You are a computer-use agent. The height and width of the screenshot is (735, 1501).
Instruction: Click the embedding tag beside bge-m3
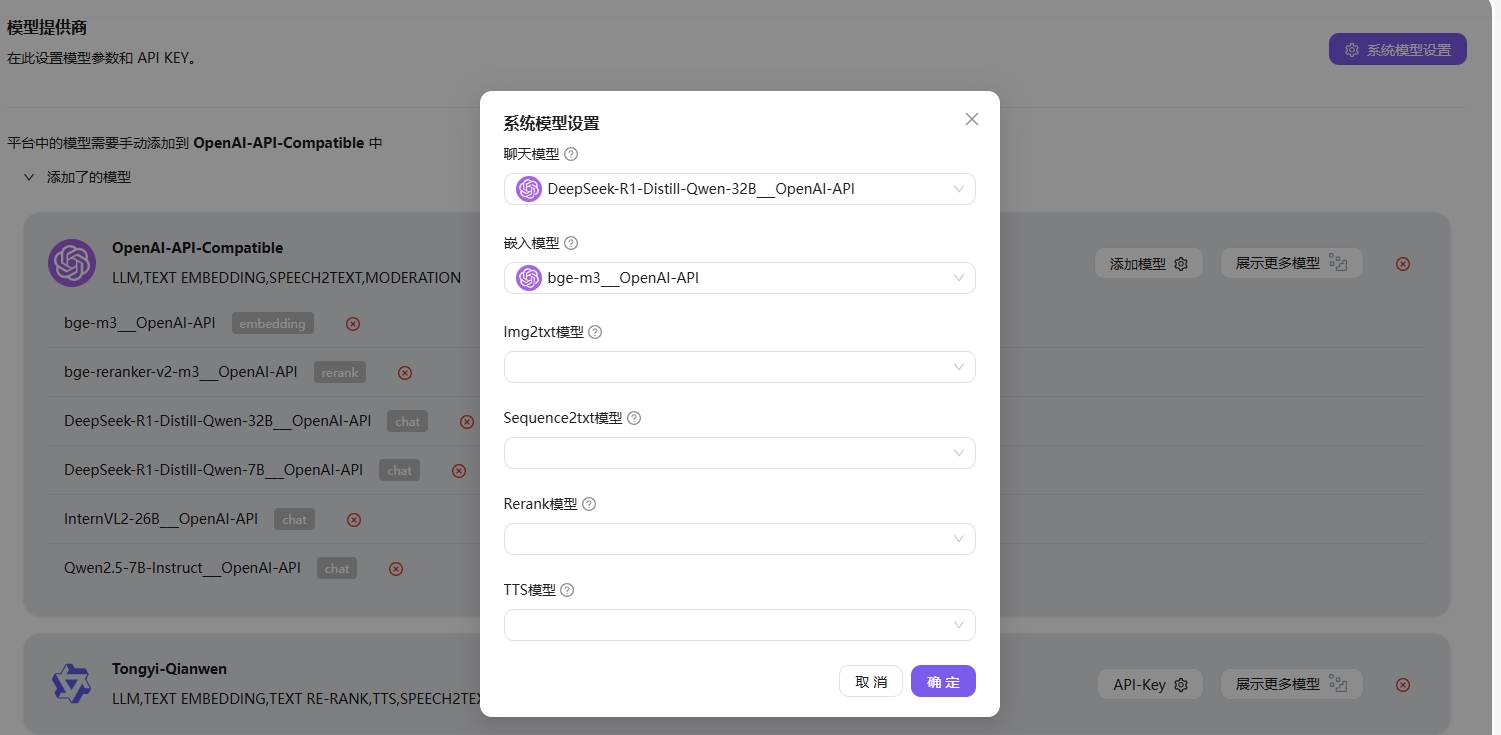[273, 323]
